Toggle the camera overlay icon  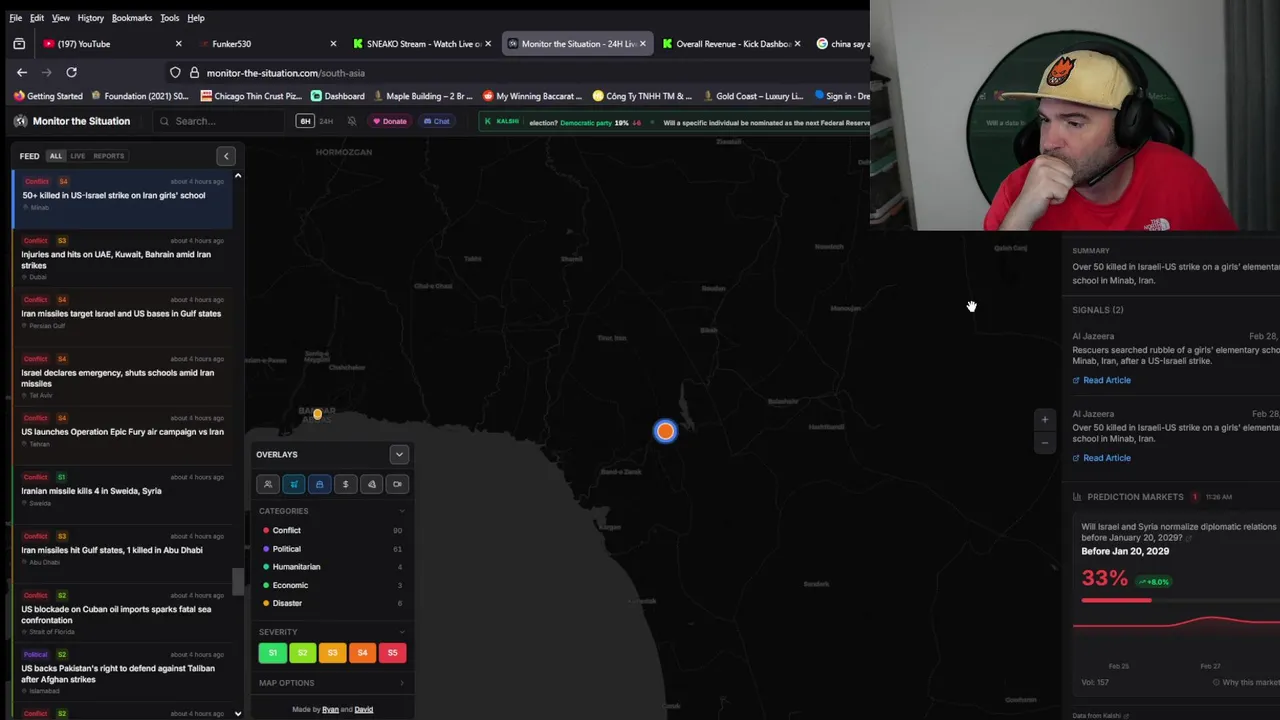tap(398, 484)
